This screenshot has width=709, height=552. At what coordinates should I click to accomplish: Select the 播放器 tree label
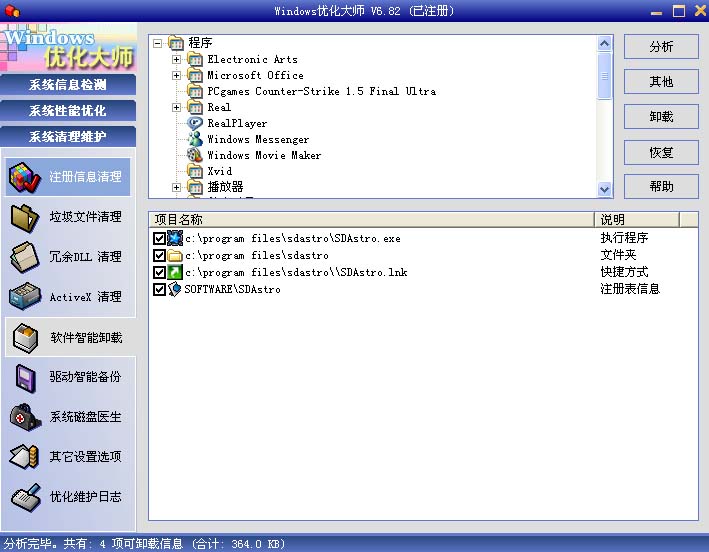pyautogui.click(x=225, y=187)
